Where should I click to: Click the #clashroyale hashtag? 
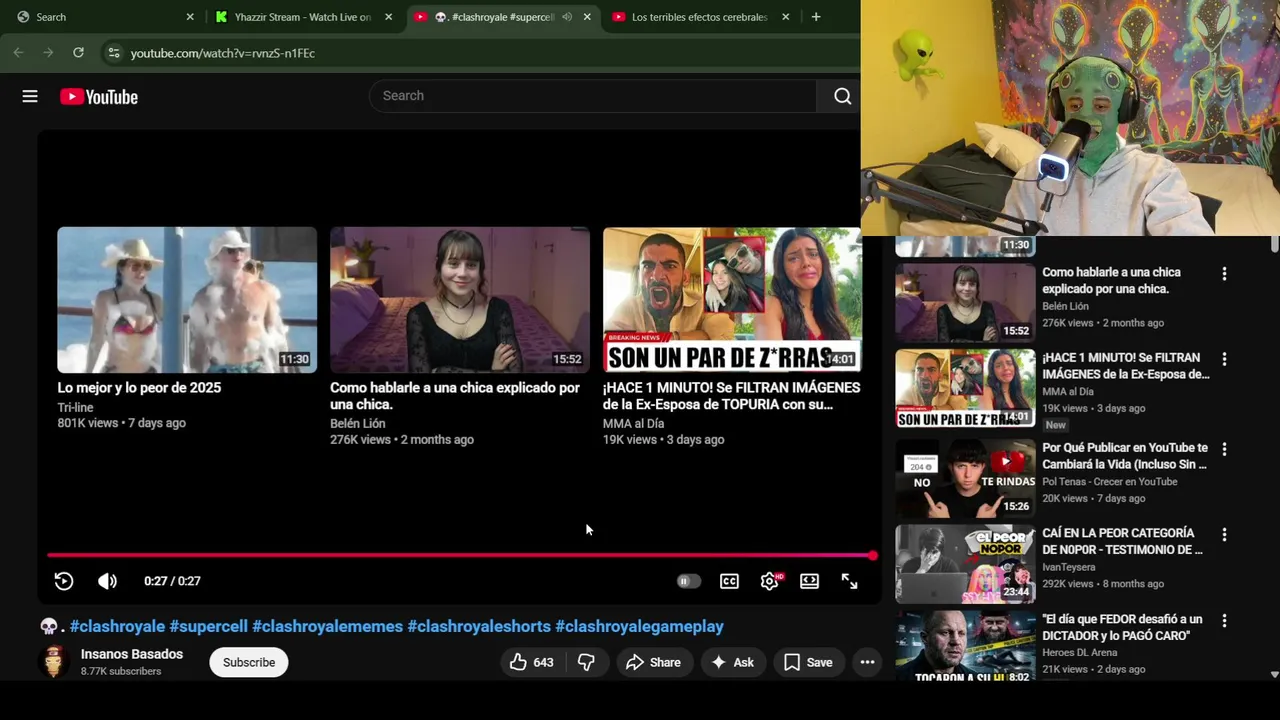coord(117,626)
